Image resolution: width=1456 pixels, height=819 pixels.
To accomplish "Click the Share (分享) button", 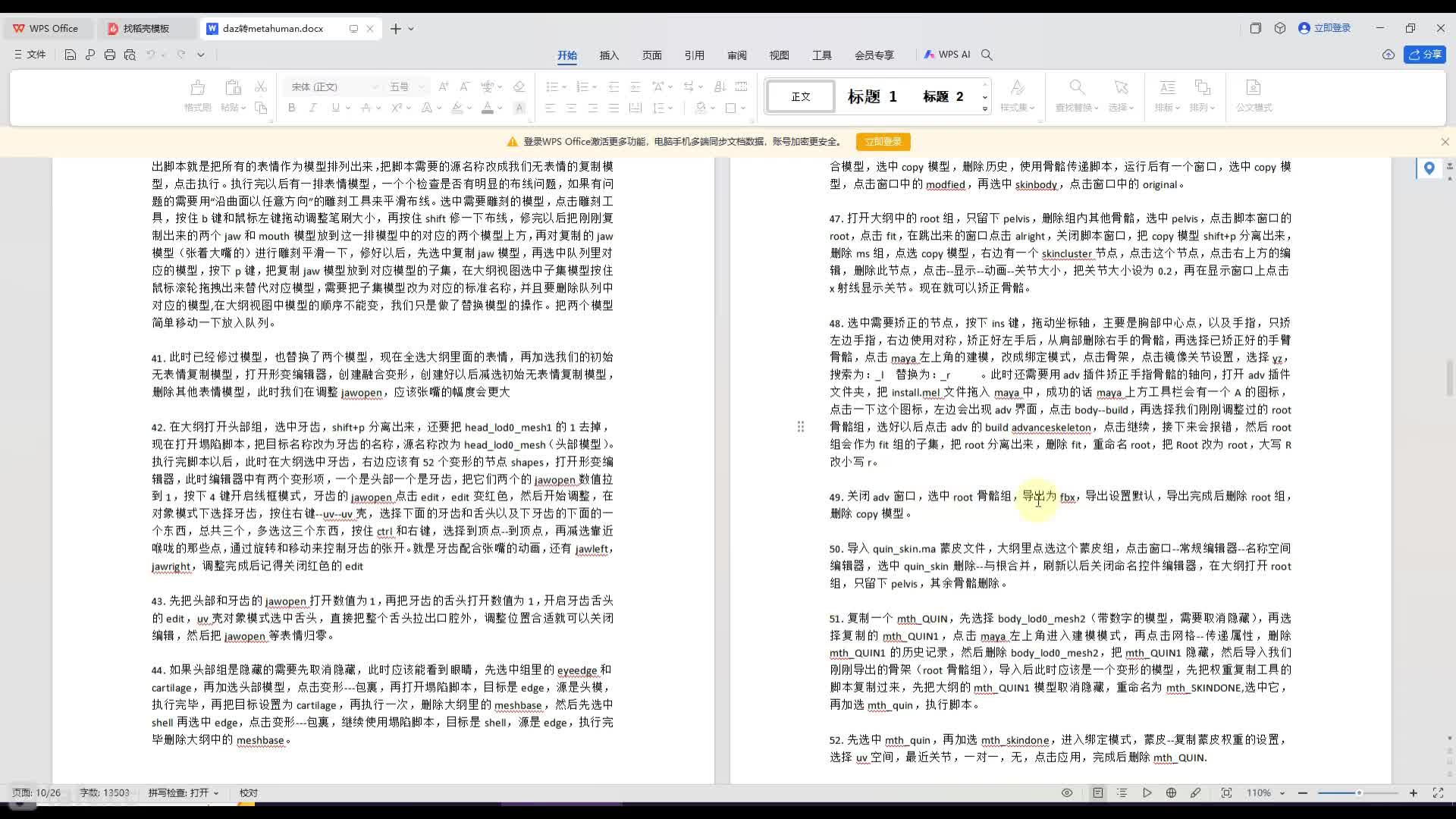I will point(1425,55).
